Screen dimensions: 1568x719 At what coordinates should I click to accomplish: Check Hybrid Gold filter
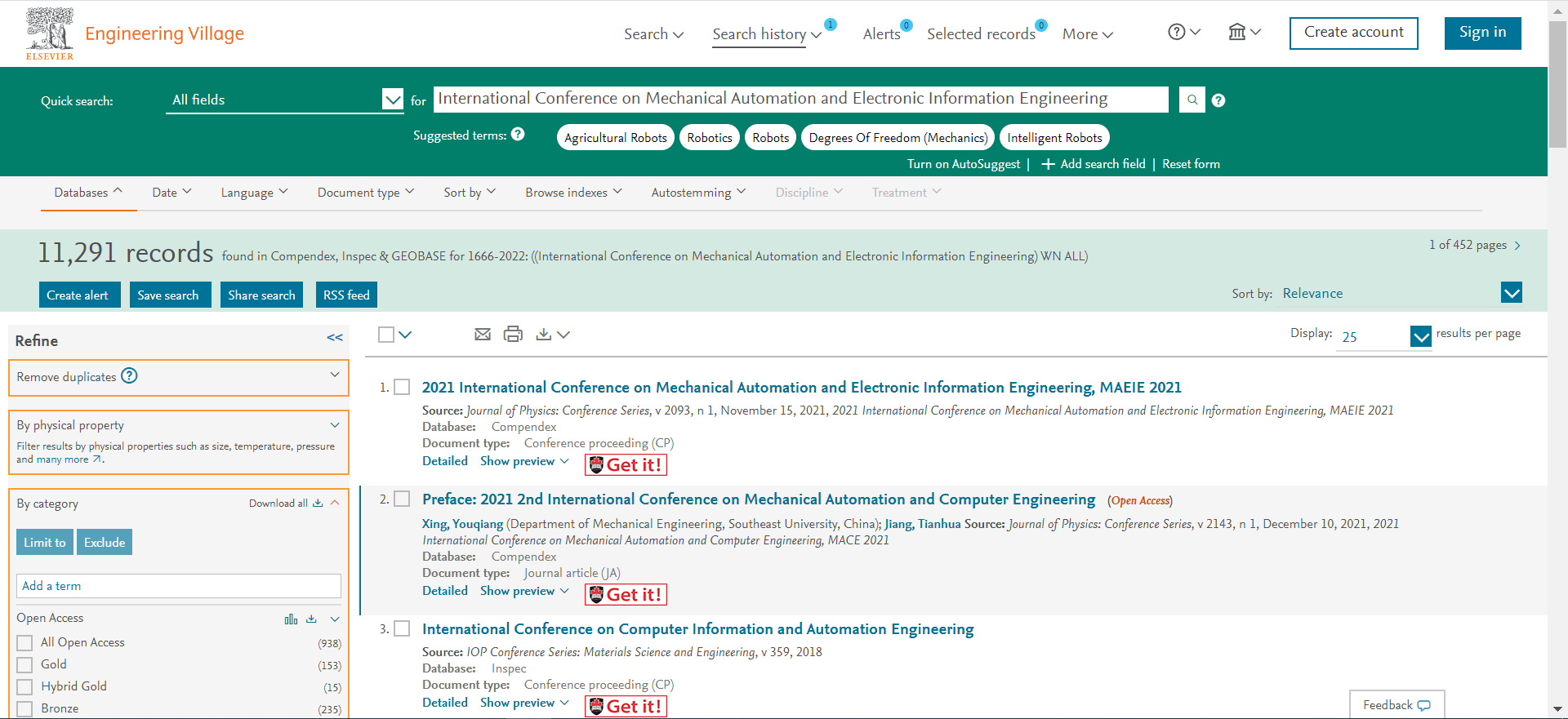coord(24,687)
